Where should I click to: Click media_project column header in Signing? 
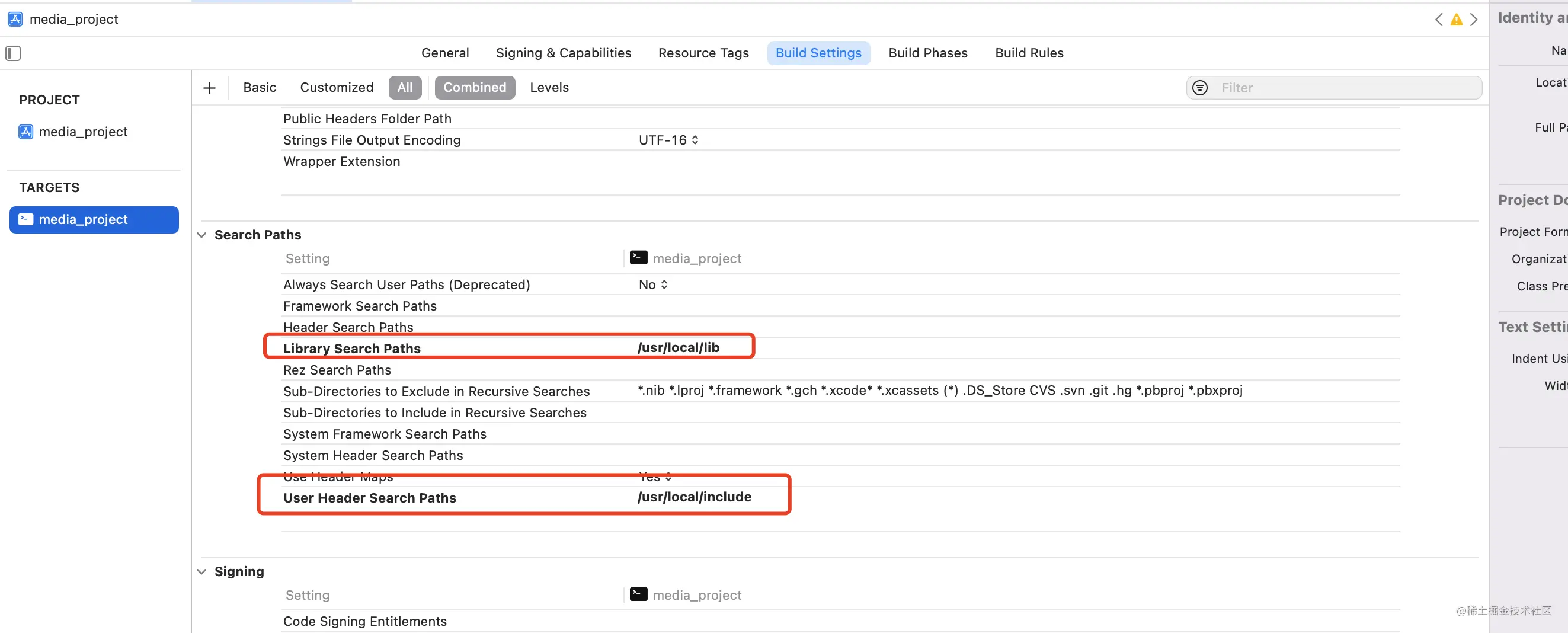click(686, 594)
